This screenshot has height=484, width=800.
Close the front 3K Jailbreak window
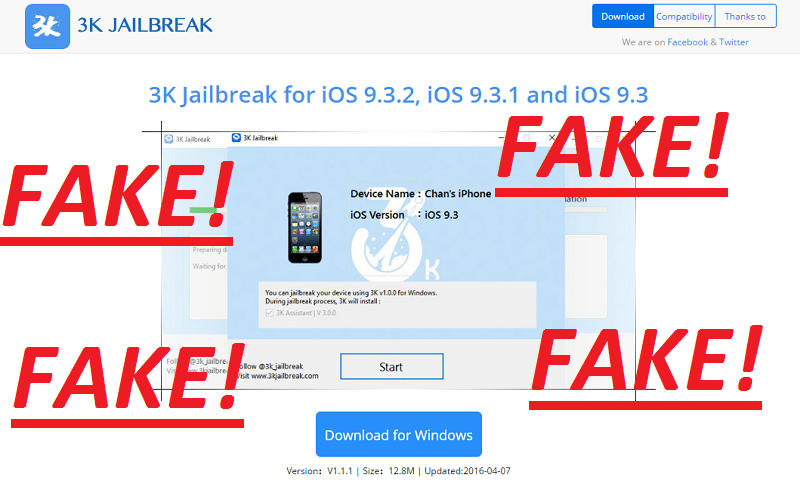(552, 138)
